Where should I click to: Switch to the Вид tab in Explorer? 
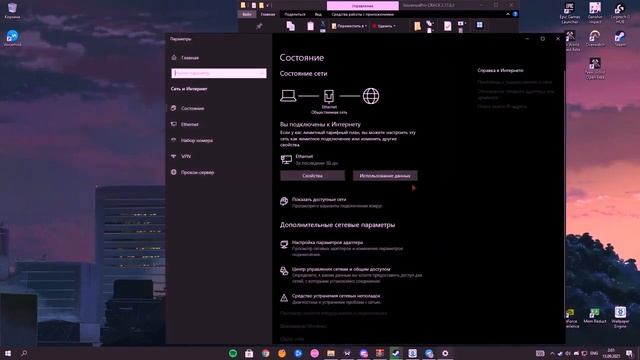click(x=318, y=14)
